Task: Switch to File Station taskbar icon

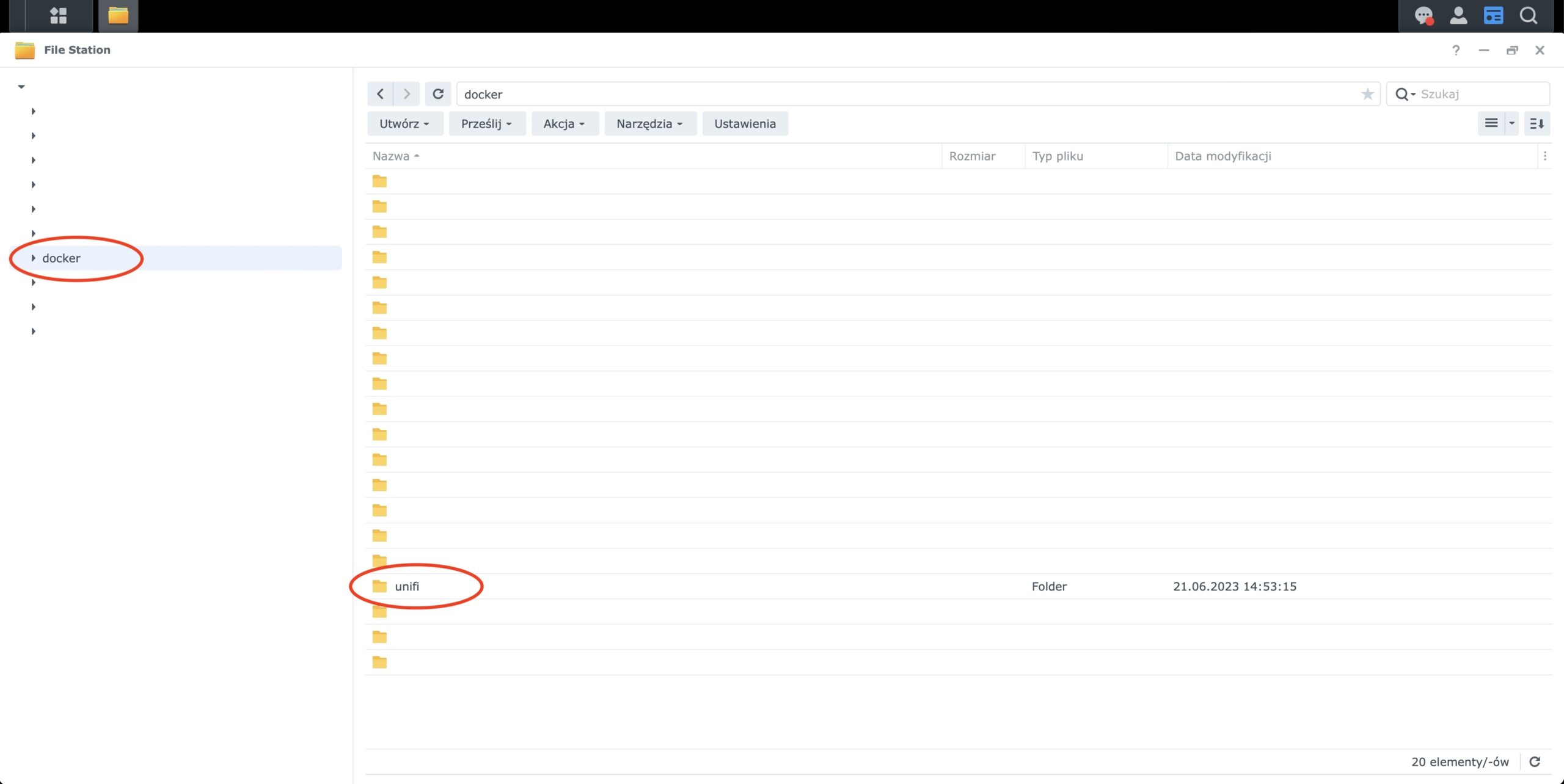Action: [x=118, y=15]
